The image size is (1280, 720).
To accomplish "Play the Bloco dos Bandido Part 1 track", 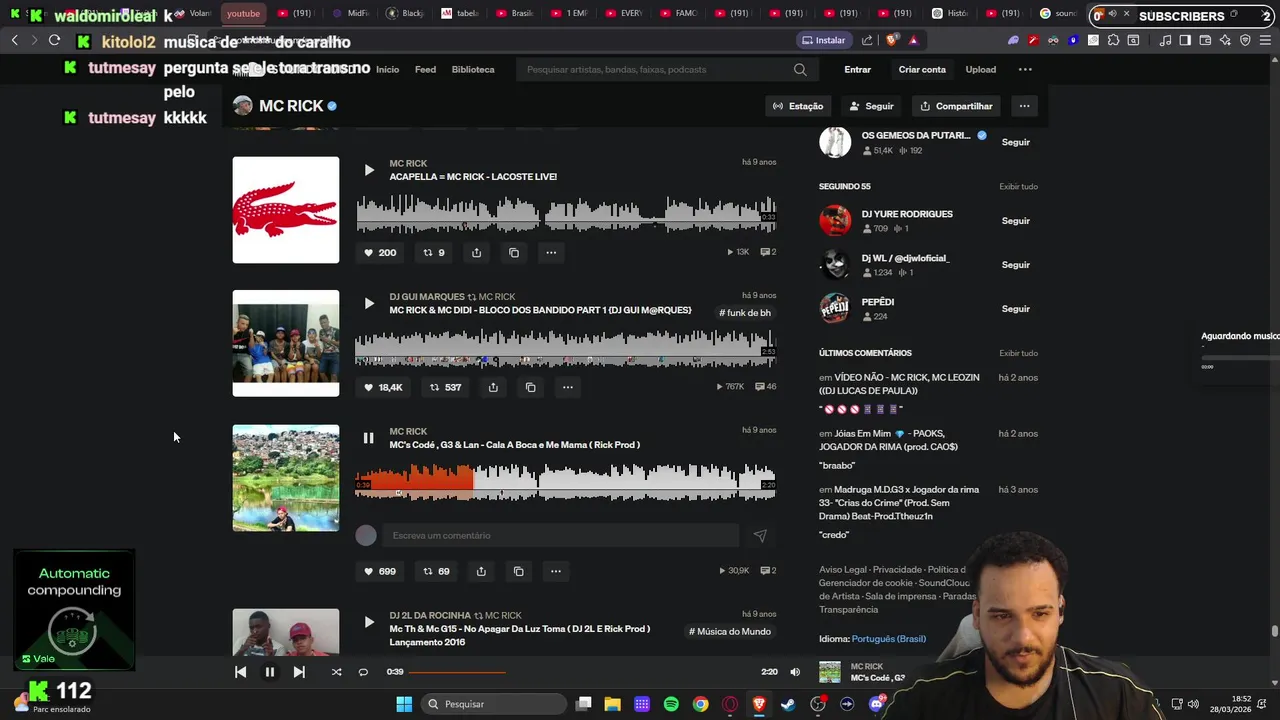I will tap(369, 303).
